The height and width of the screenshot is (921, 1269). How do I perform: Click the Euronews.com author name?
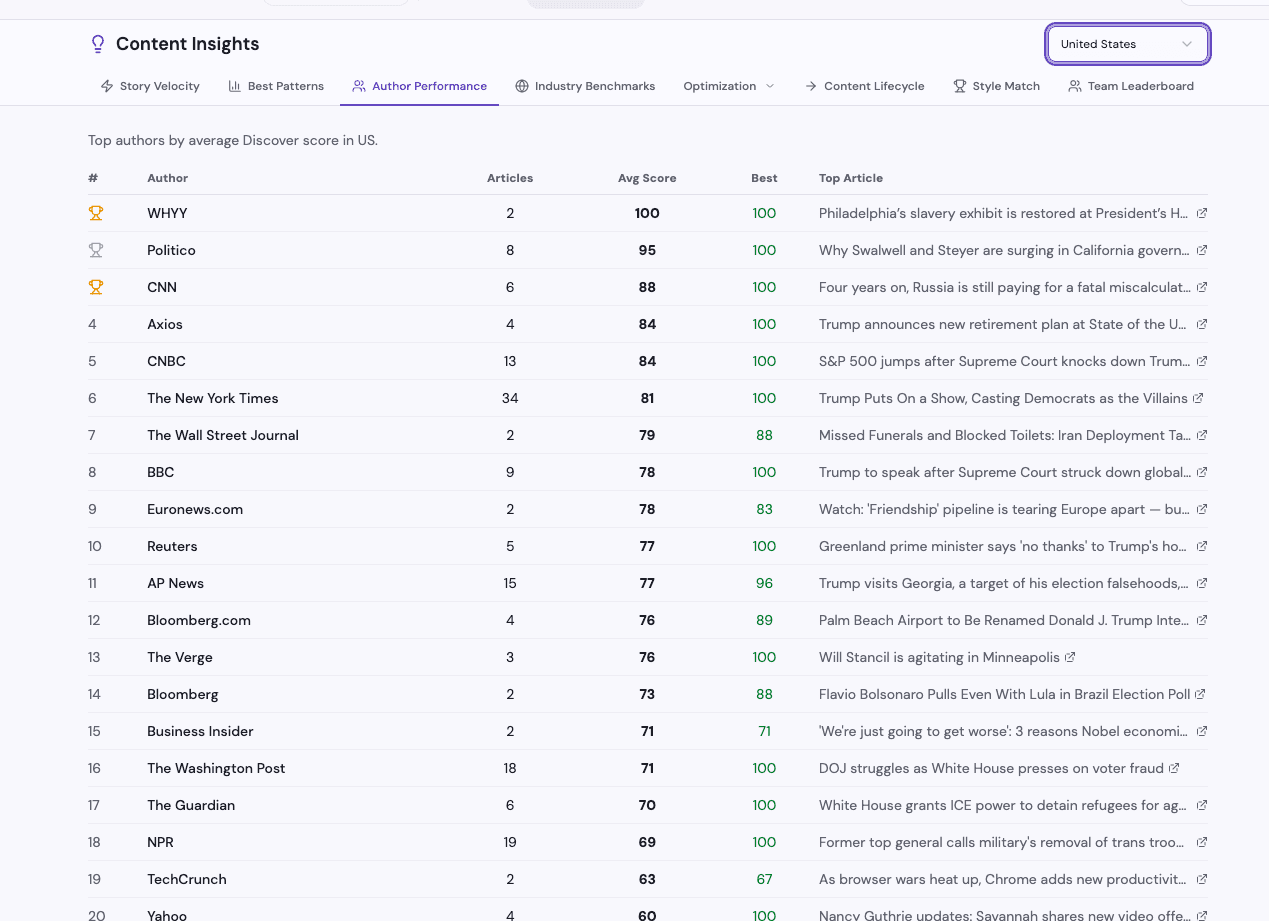(x=195, y=509)
